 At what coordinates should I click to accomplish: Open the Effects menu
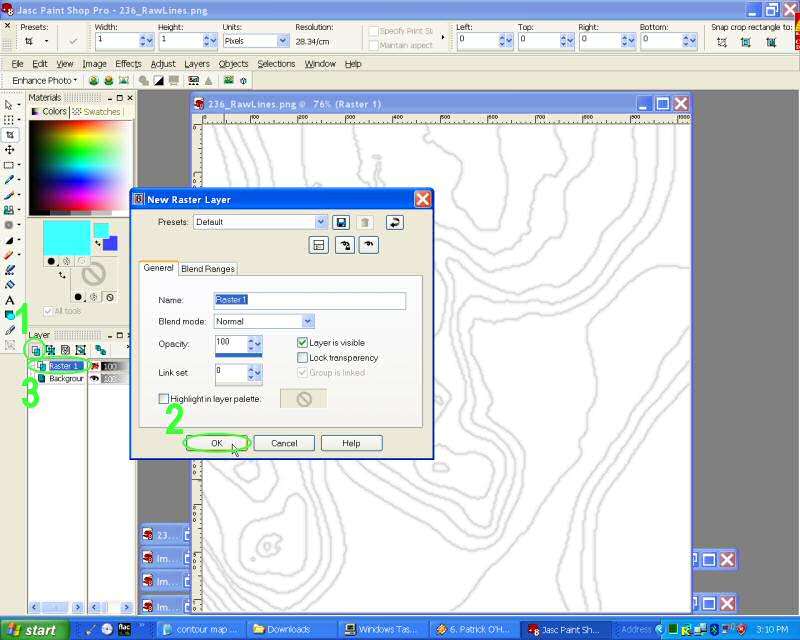click(x=128, y=64)
